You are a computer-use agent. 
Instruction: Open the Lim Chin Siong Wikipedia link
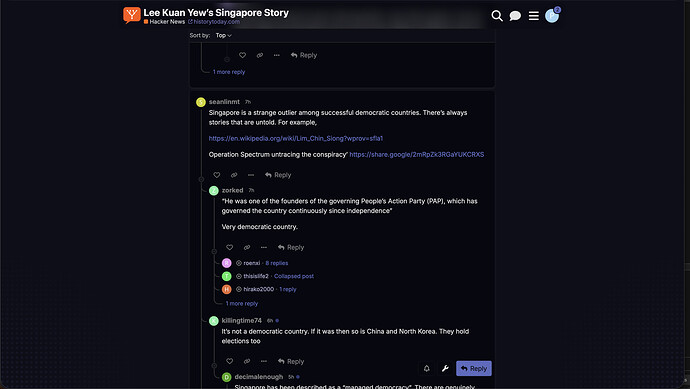coord(296,138)
